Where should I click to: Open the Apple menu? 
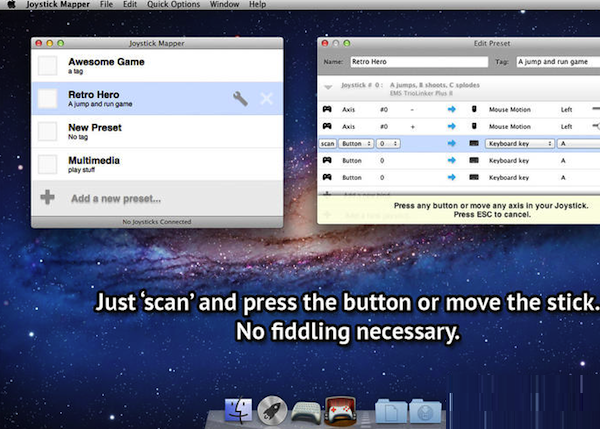coord(11,4)
